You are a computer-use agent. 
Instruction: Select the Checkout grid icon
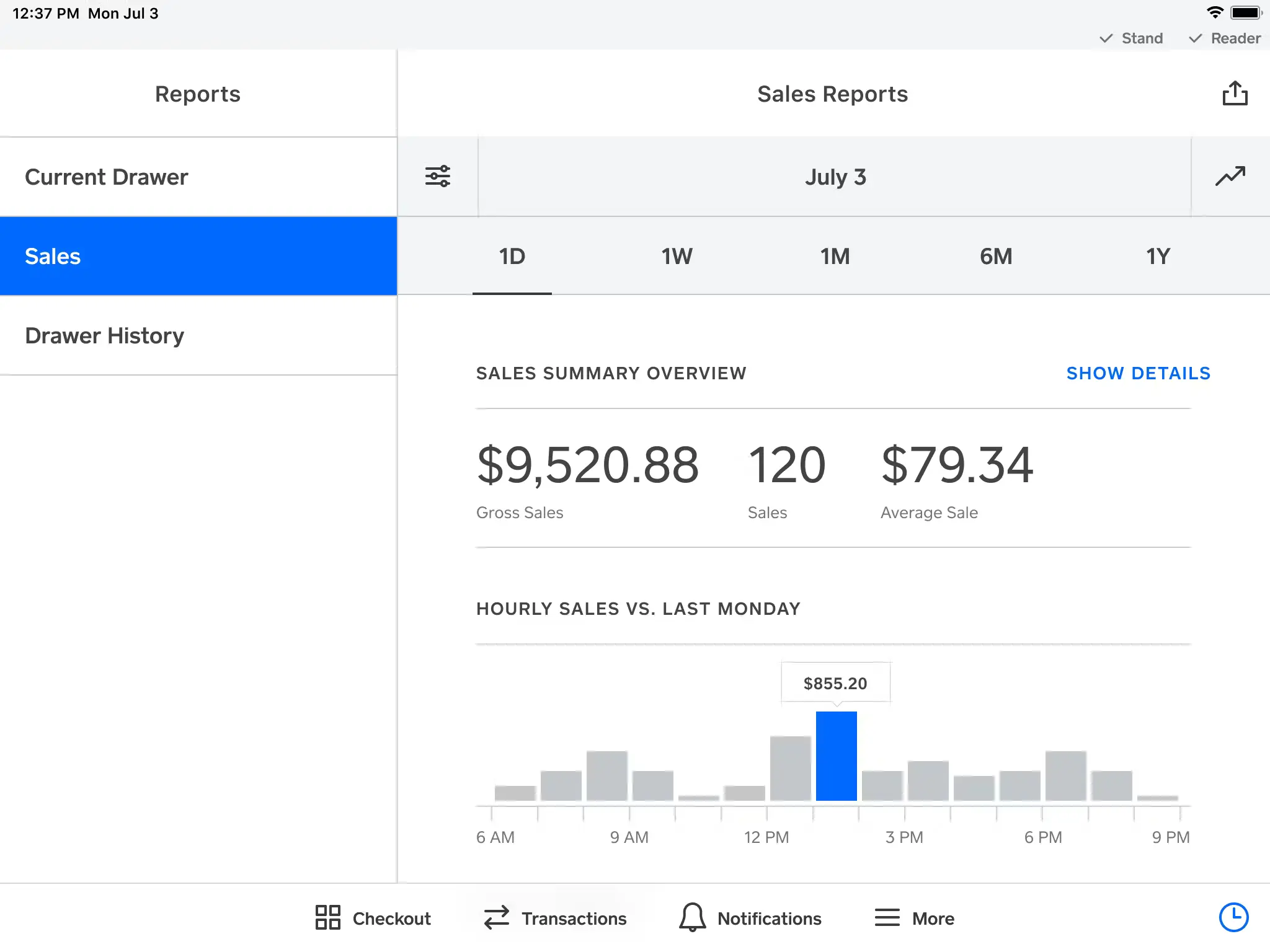327,918
